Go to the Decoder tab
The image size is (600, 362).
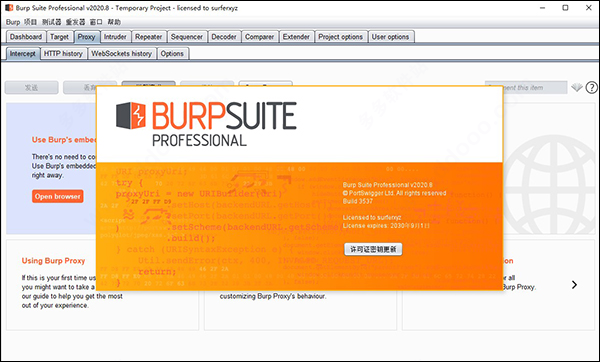pos(224,37)
